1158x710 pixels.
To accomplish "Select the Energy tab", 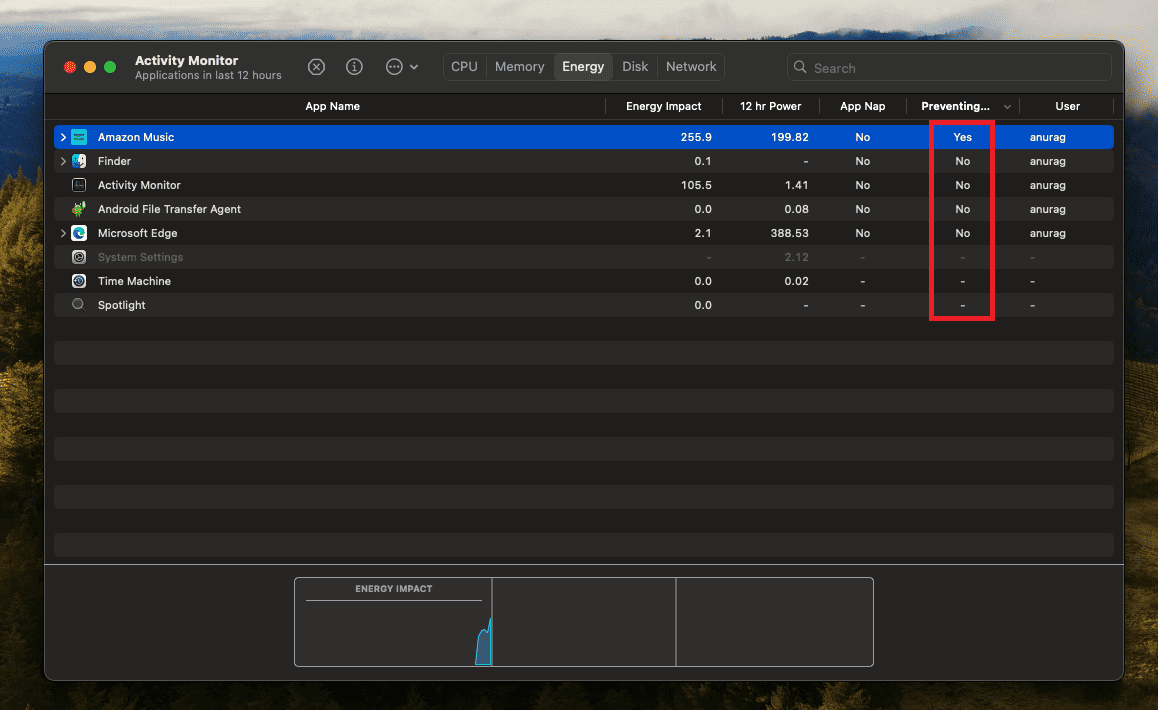I will 583,66.
